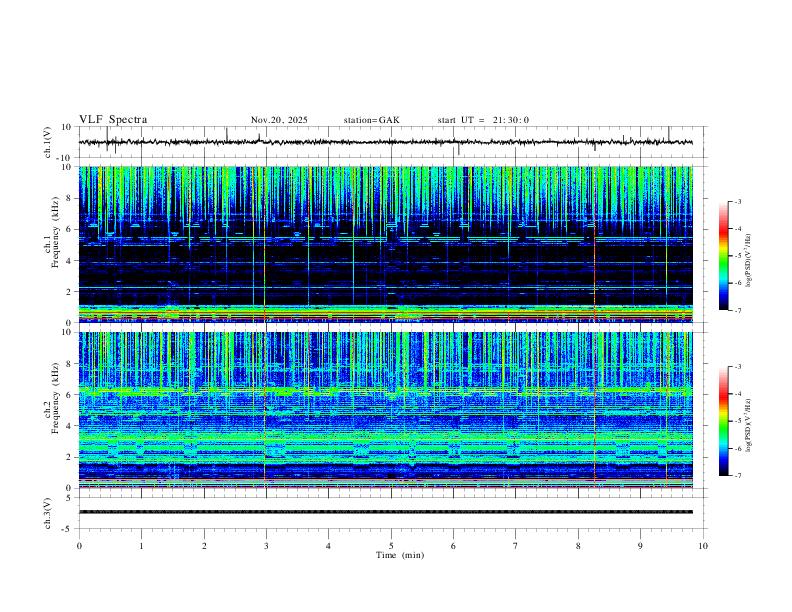Viewport: 792px width, 612px height.
Task: Click inside the ch.1 spectrogram panel
Action: (386, 244)
